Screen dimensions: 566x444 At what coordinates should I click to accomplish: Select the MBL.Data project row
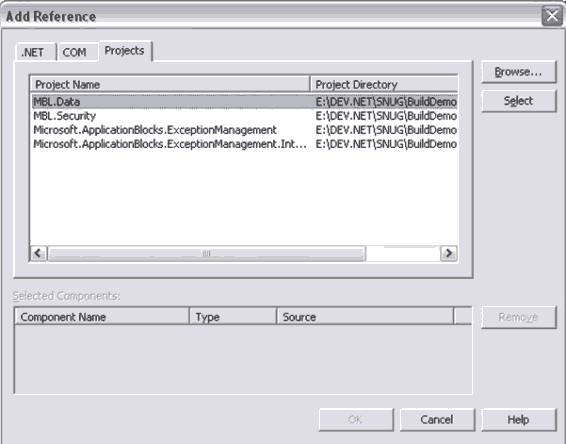point(244,102)
